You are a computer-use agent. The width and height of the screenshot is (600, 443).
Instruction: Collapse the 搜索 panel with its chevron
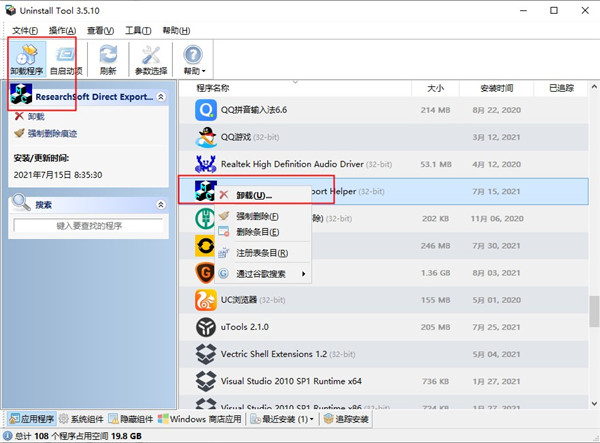coord(162,204)
